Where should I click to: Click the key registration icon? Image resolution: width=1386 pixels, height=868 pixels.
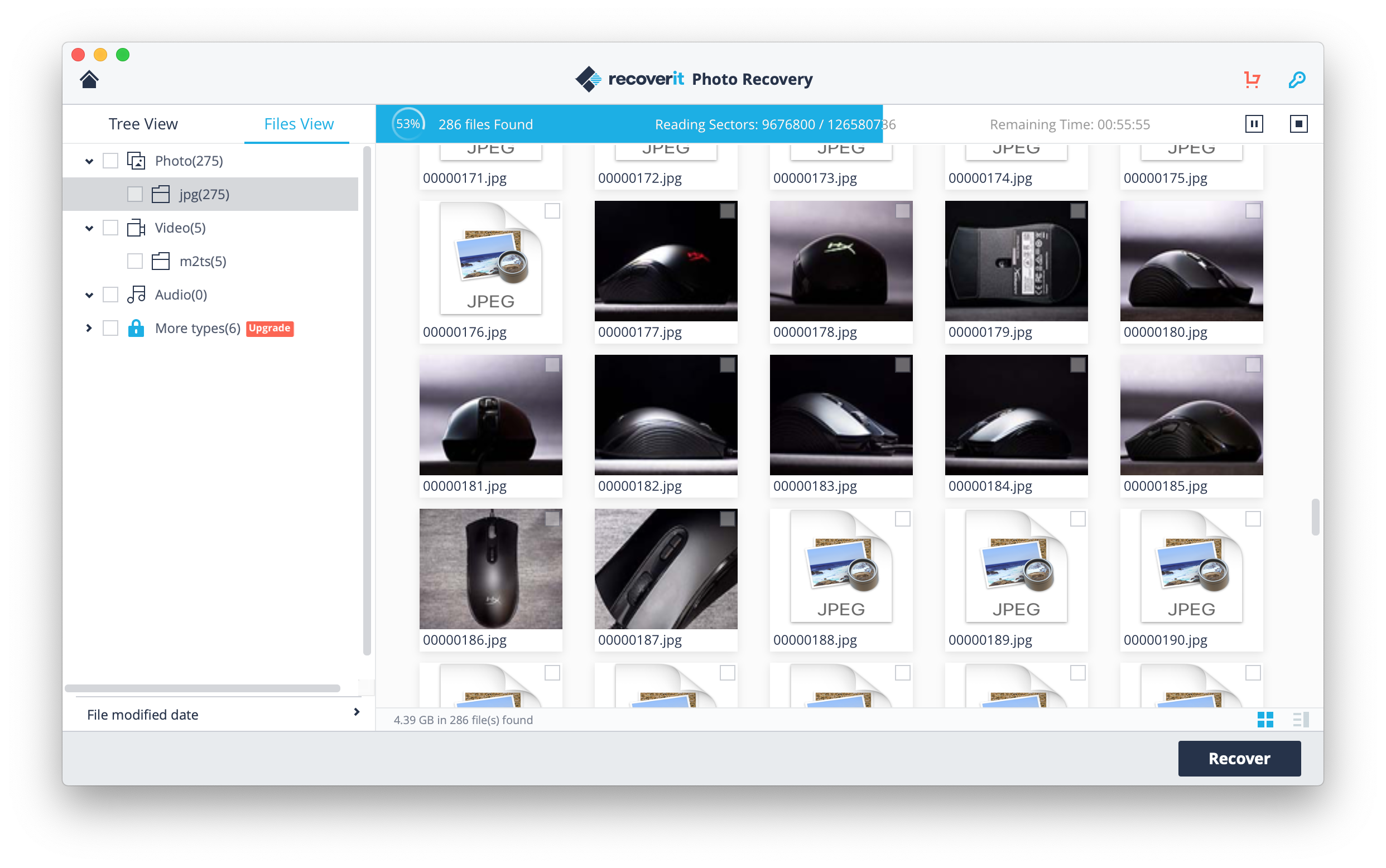(x=1296, y=79)
